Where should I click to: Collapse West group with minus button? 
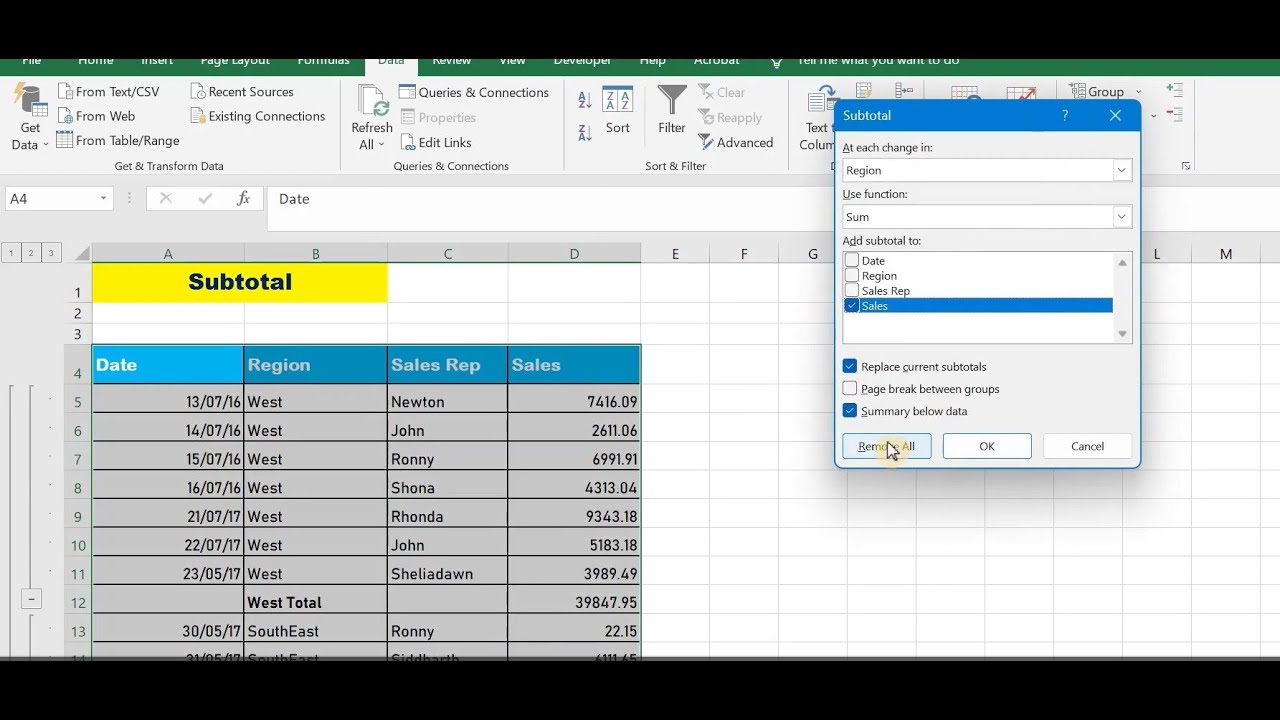(x=31, y=599)
